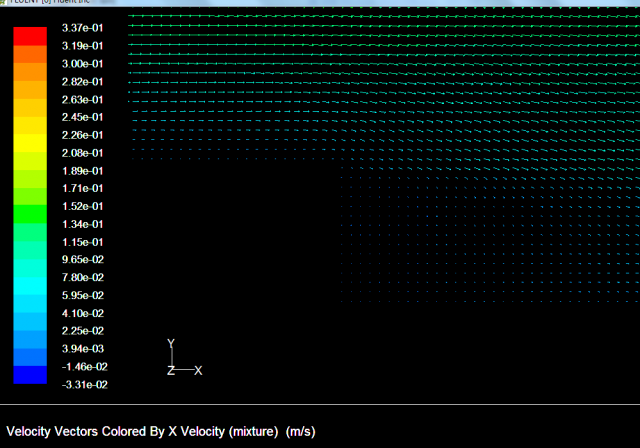Click the 9.65e-02 legend value

pos(83,259)
